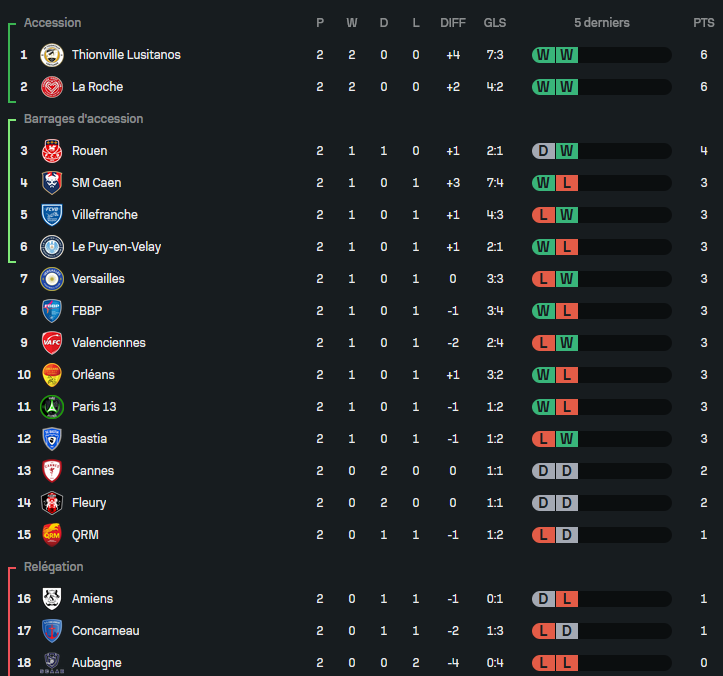Click the QRM club emblem
Screen dimensions: 723x676
click(x=52, y=535)
